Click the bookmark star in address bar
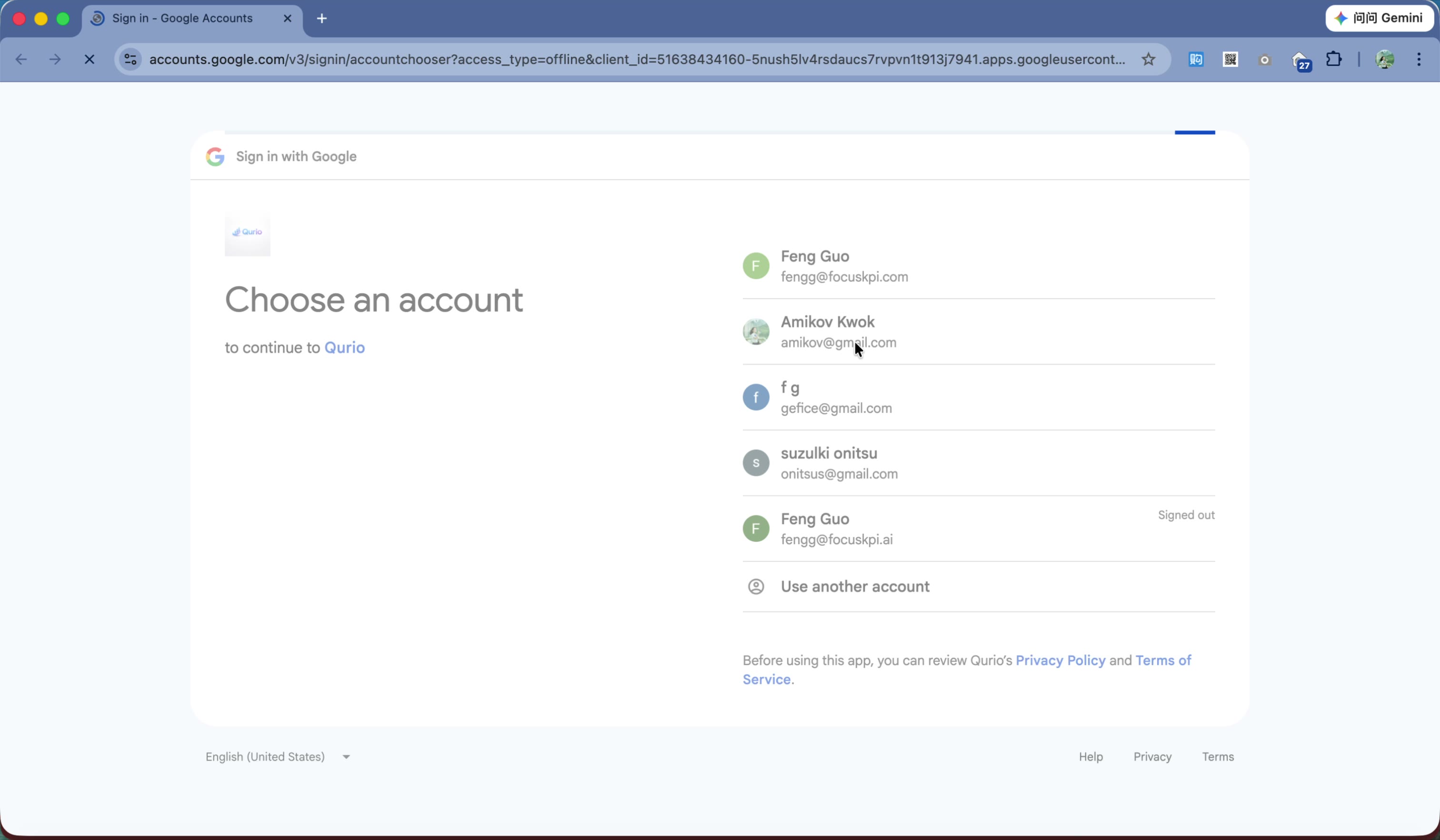The image size is (1440, 840). tap(1148, 59)
